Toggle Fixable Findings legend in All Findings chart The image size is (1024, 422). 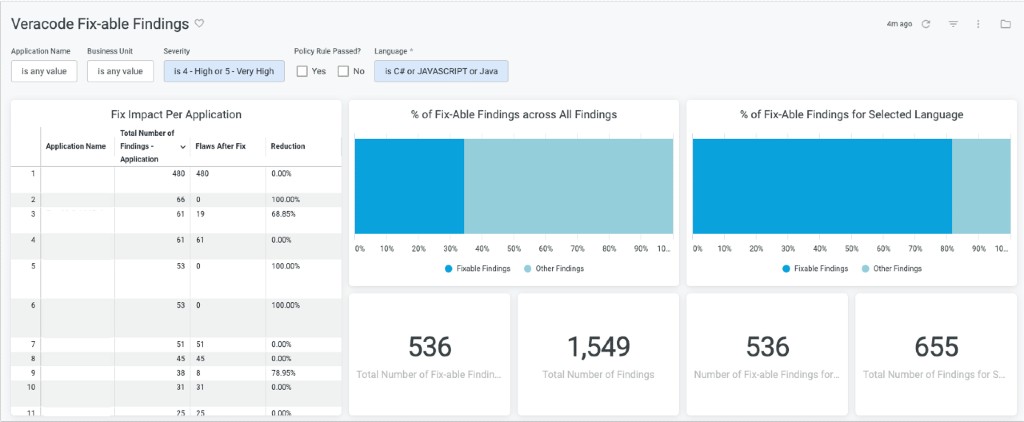477,268
